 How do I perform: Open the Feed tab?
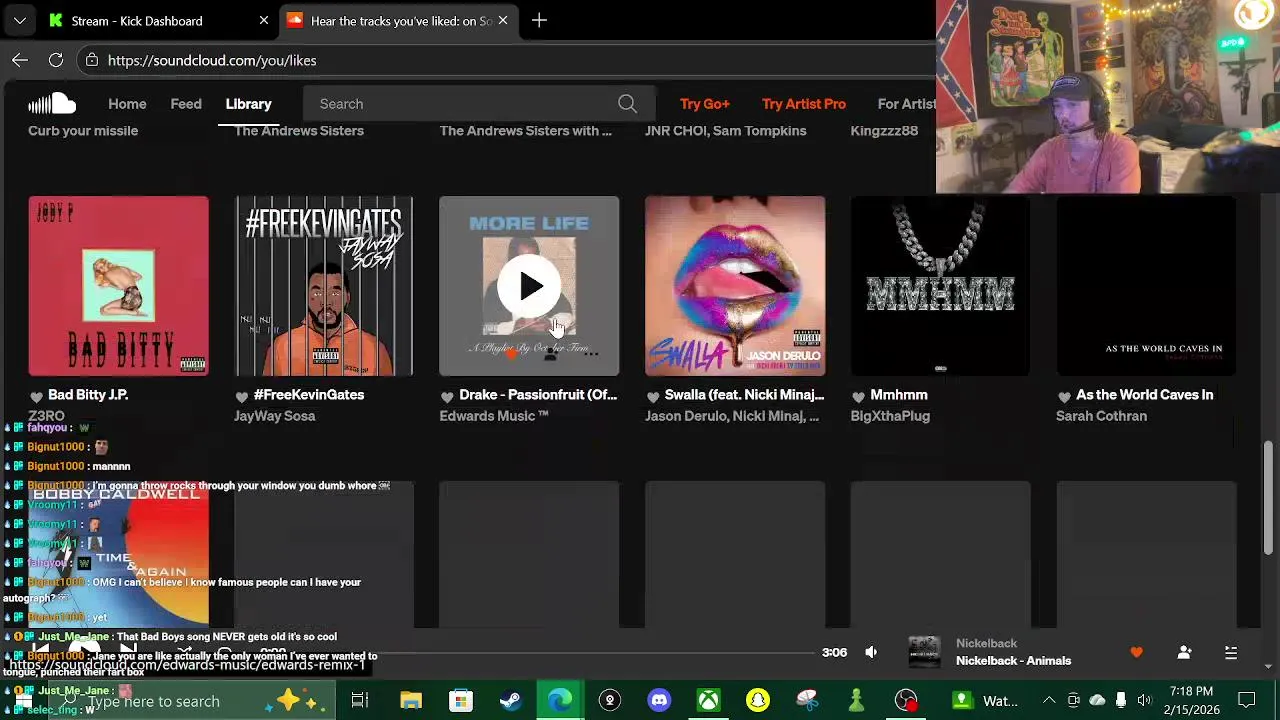click(186, 104)
